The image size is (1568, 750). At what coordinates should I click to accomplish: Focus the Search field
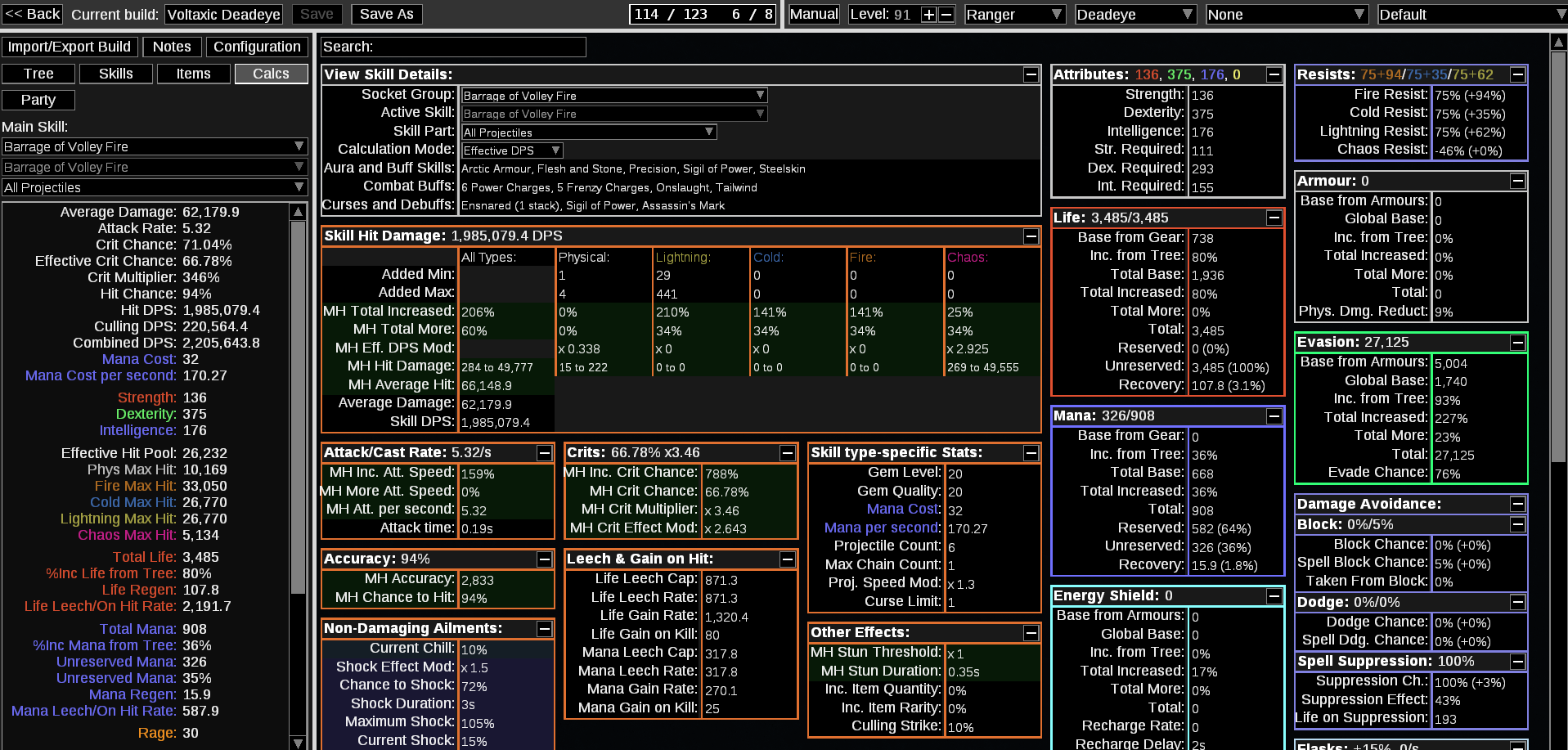(x=453, y=47)
